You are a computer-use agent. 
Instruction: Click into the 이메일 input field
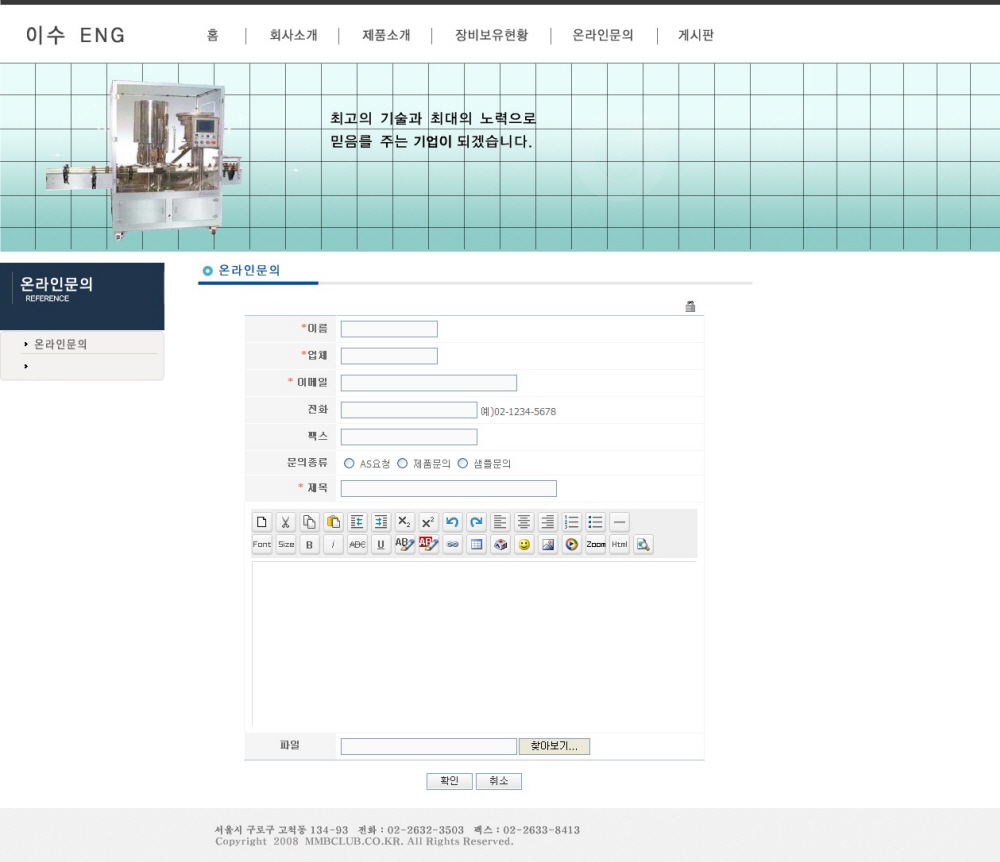[x=428, y=383]
